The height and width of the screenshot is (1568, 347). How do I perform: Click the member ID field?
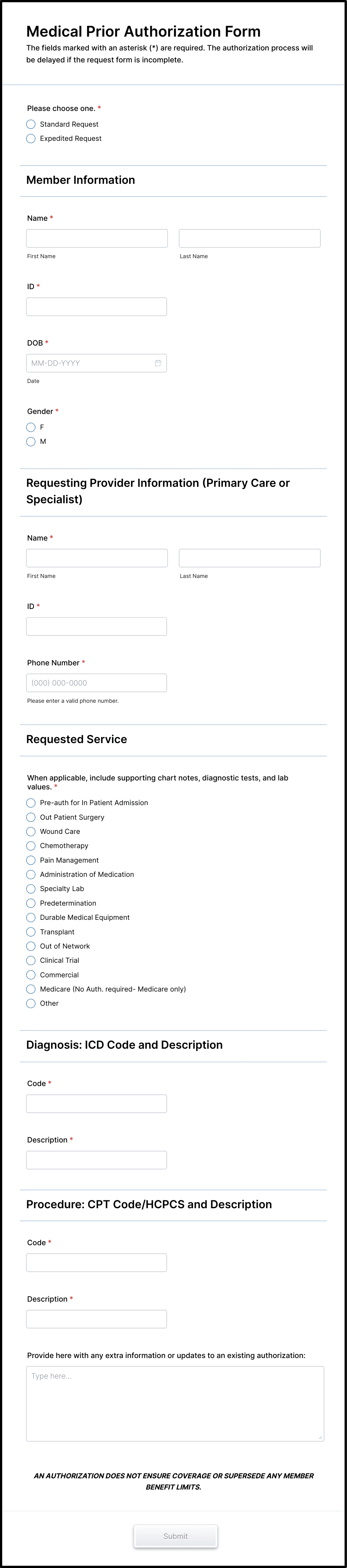click(97, 306)
